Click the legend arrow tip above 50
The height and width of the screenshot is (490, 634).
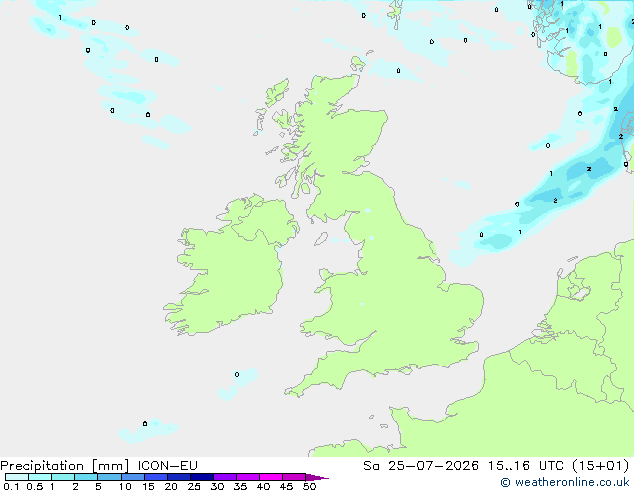(x=317, y=477)
